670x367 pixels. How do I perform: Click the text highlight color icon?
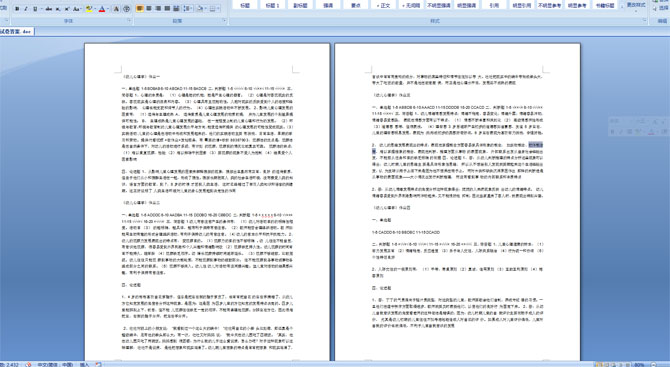[89, 9]
